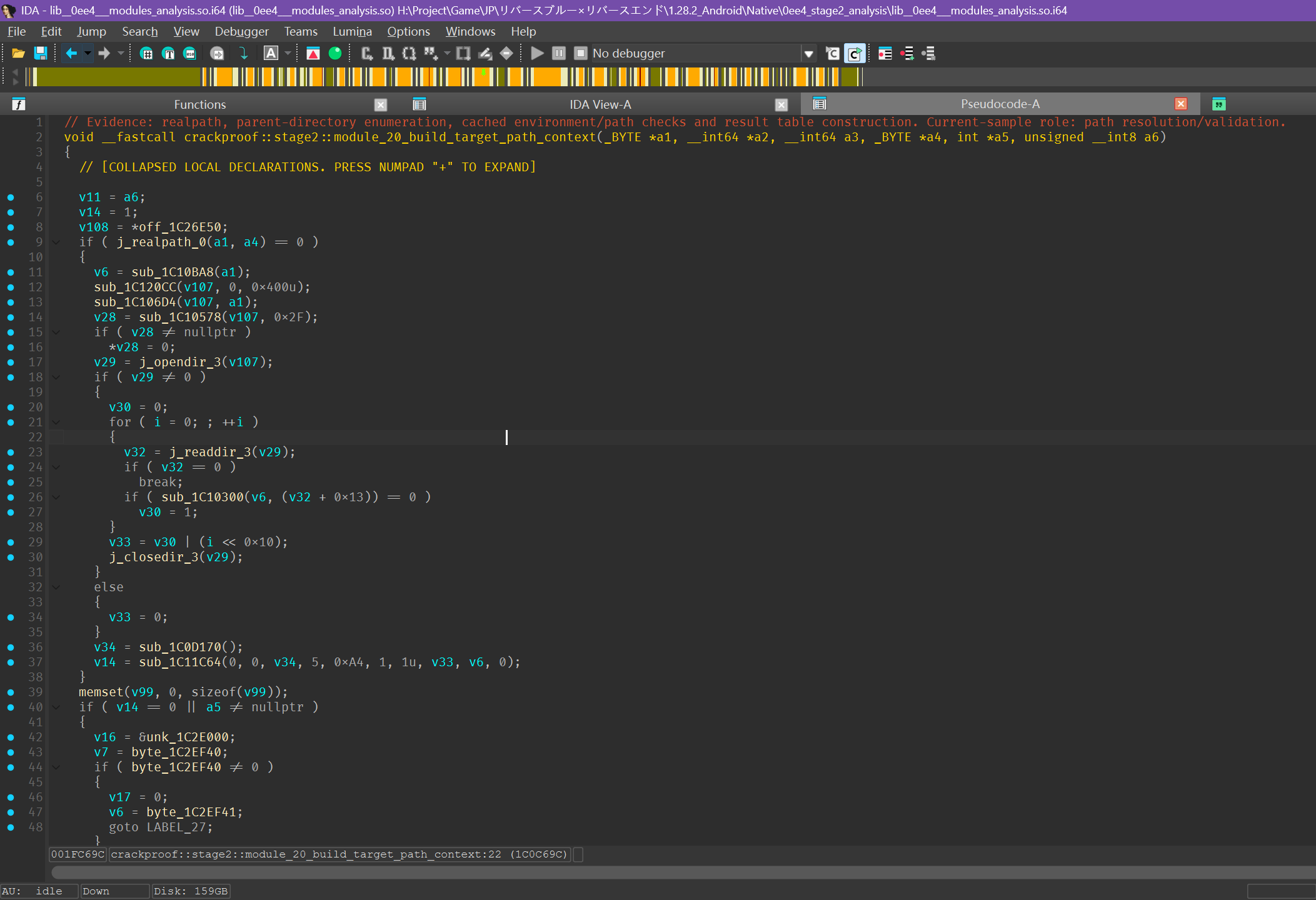Switch to the IDA View-A tab
This screenshot has width=1316, height=900.
pyautogui.click(x=600, y=104)
